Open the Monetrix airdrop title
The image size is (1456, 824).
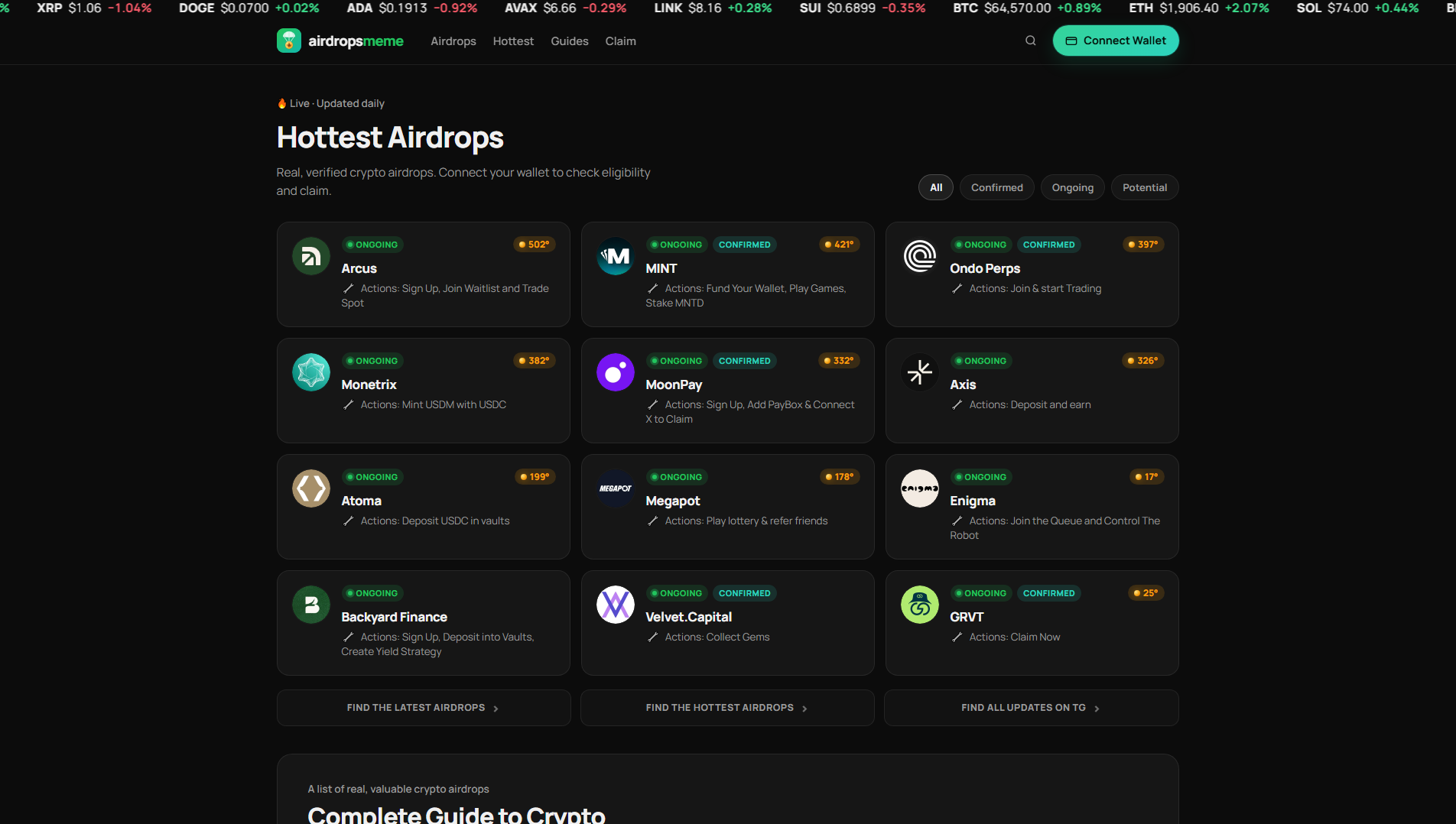[369, 384]
